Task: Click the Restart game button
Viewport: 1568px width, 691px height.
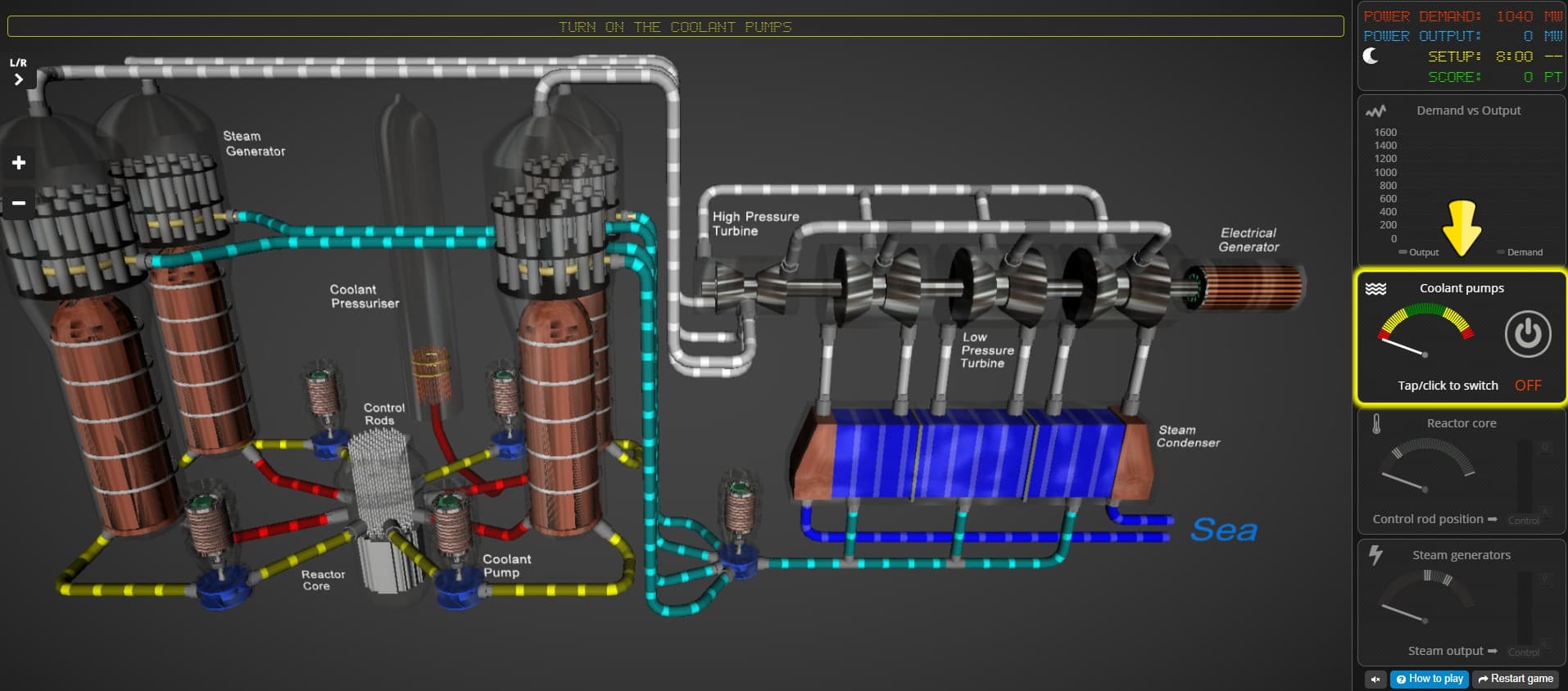Action: 1516,679
